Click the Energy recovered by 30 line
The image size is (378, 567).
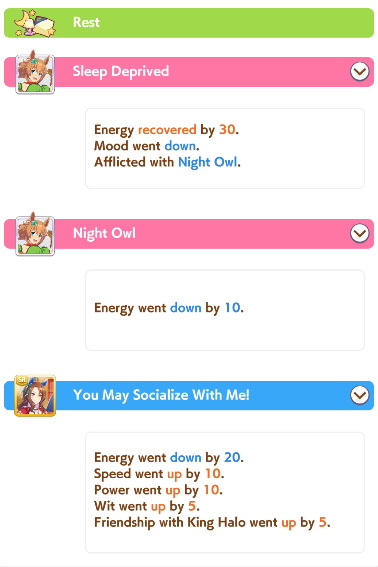(x=166, y=129)
